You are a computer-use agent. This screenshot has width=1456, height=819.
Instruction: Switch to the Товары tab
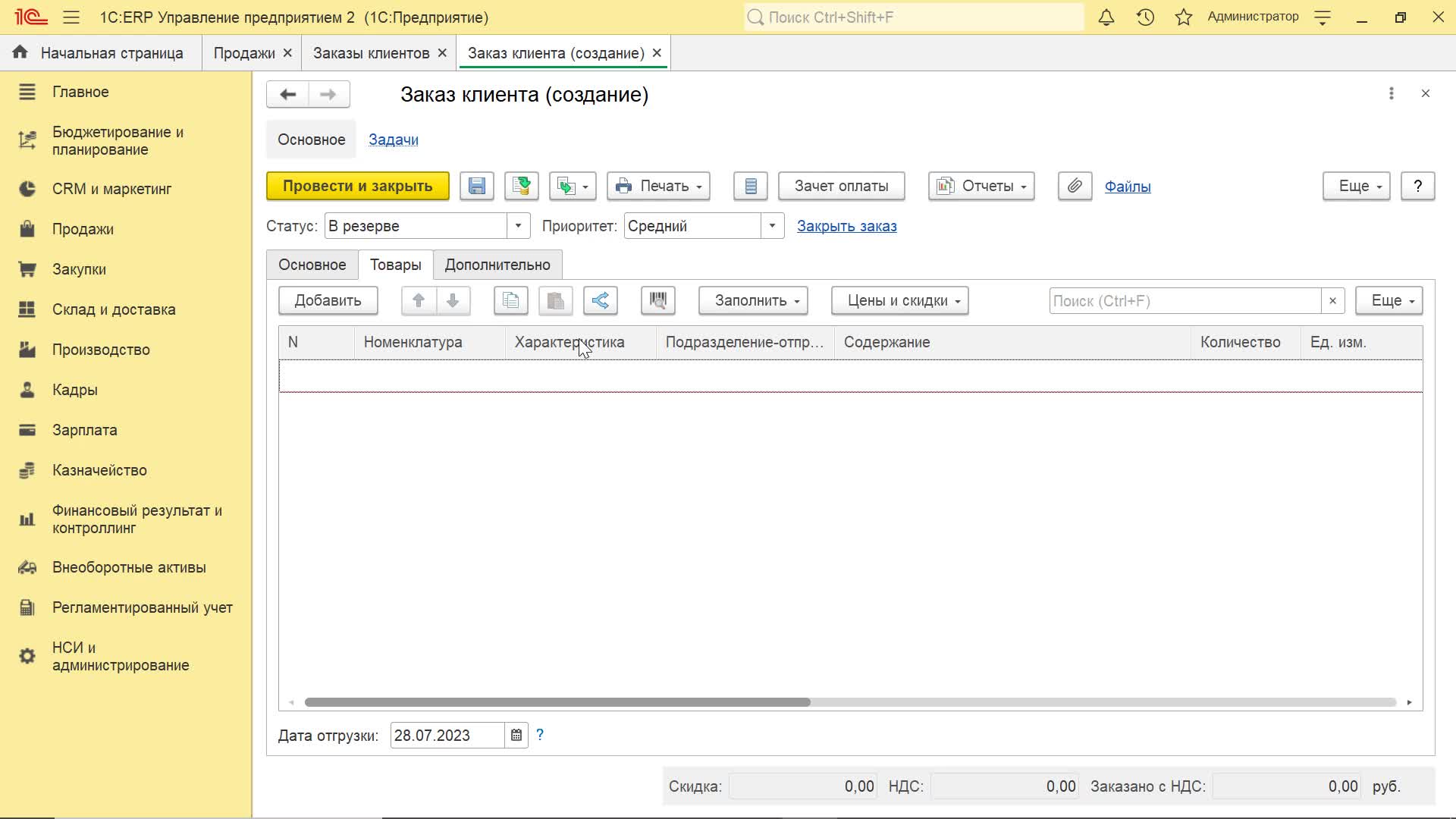click(396, 265)
